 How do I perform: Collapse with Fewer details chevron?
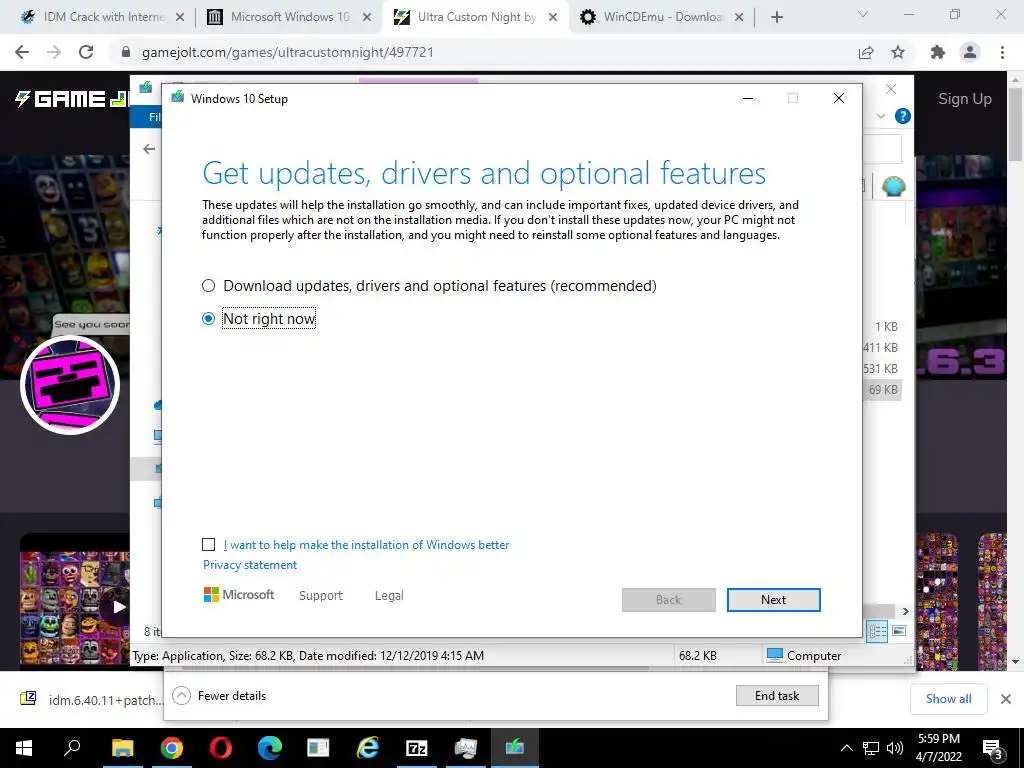(x=182, y=696)
